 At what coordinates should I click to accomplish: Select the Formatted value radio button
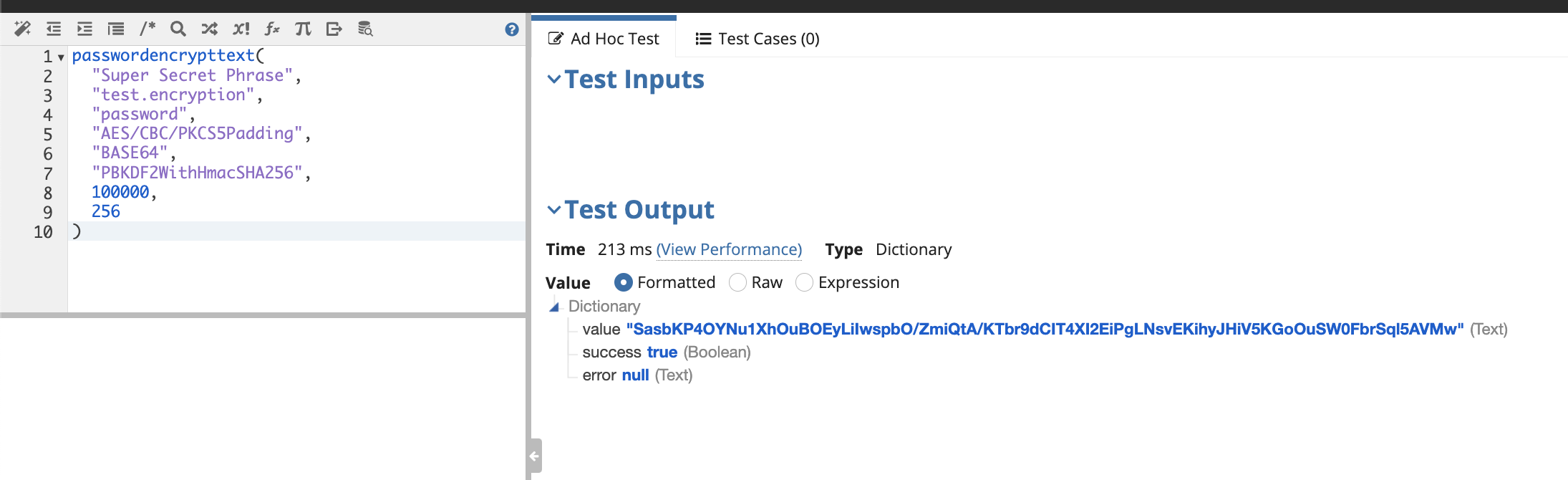(624, 282)
